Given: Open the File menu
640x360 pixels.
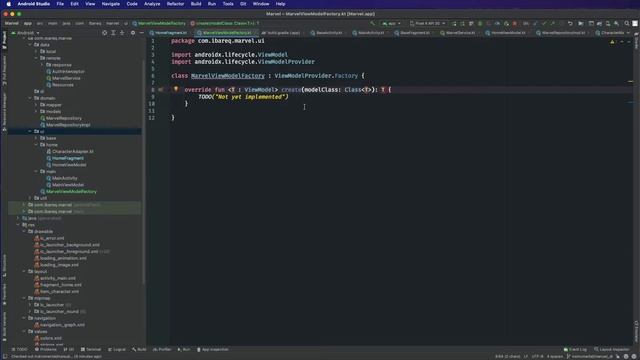Looking at the screenshot, I should click(60, 4).
